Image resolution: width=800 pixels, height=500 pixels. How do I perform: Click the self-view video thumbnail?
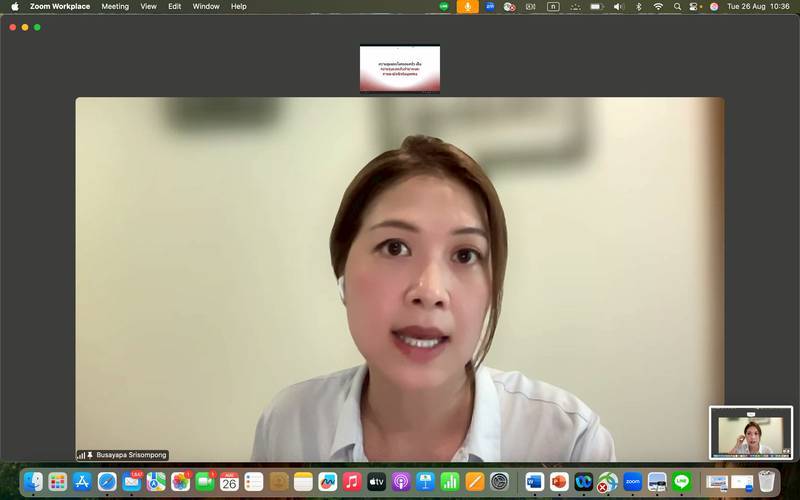(750, 433)
